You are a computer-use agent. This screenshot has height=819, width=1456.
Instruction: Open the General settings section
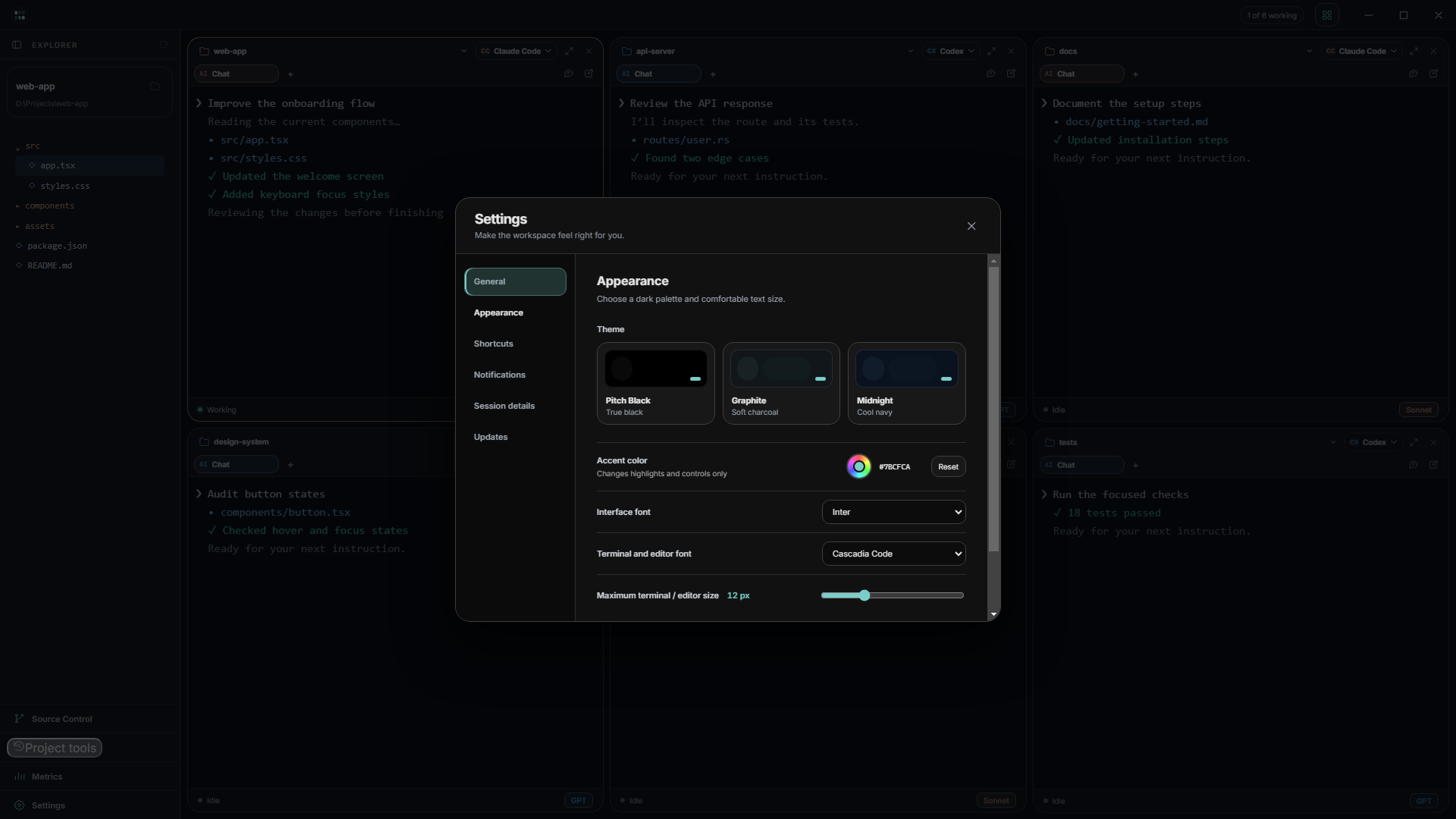coord(516,281)
